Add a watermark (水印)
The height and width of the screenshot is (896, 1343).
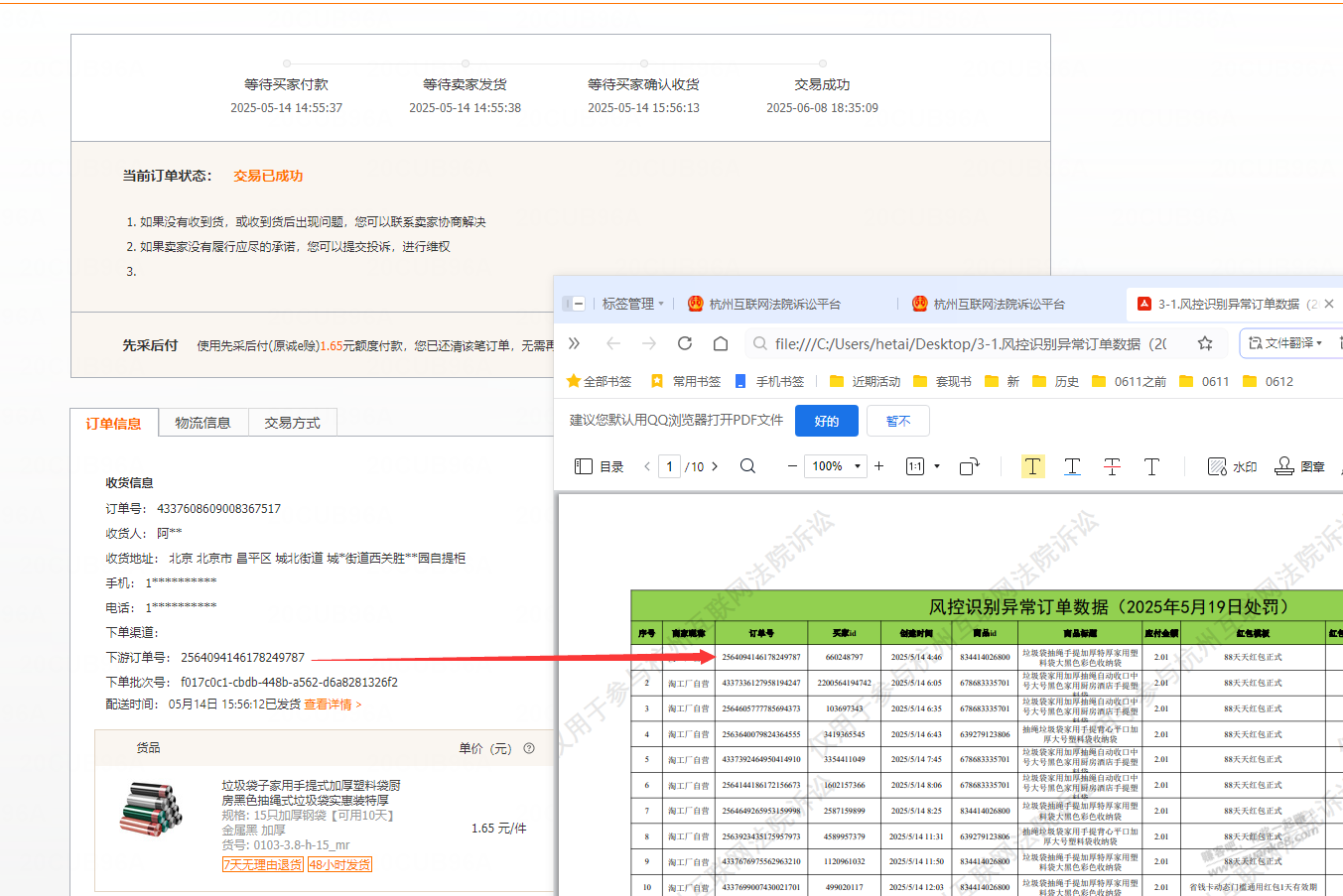click(1233, 466)
